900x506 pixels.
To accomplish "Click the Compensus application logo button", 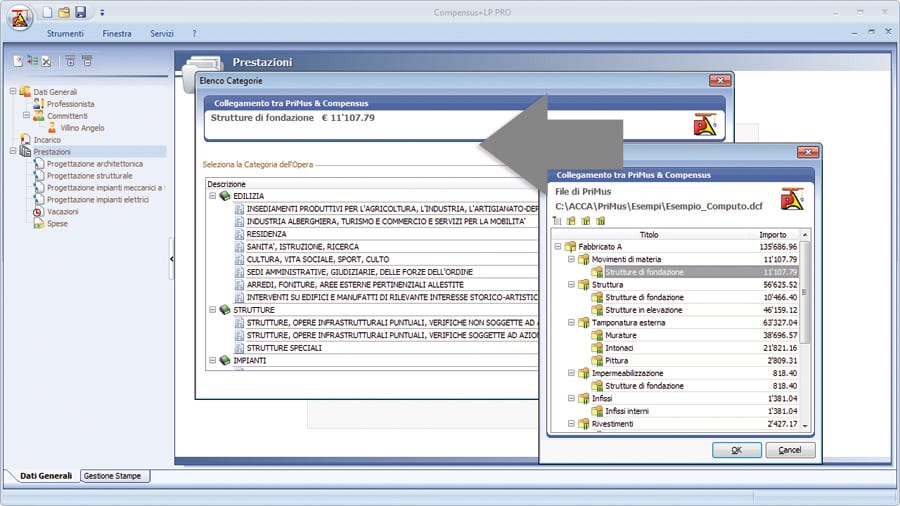I will coord(19,18).
